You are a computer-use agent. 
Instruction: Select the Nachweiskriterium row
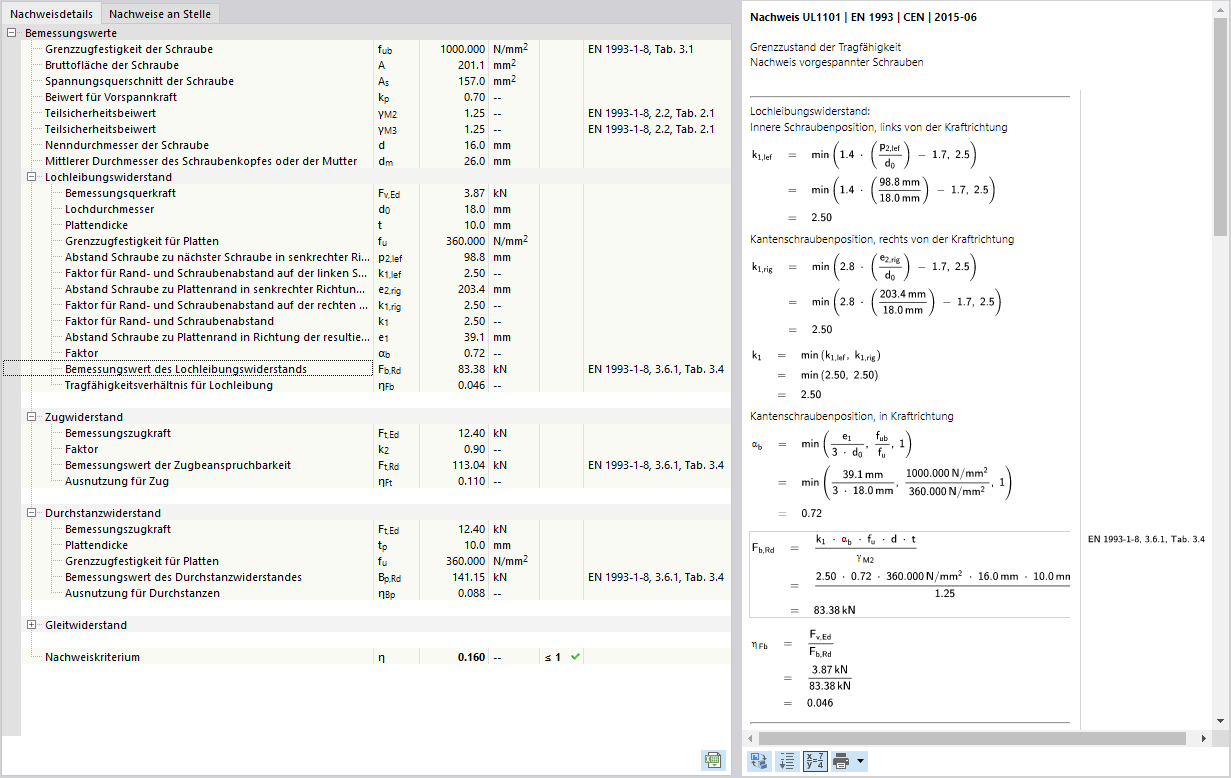[375, 657]
